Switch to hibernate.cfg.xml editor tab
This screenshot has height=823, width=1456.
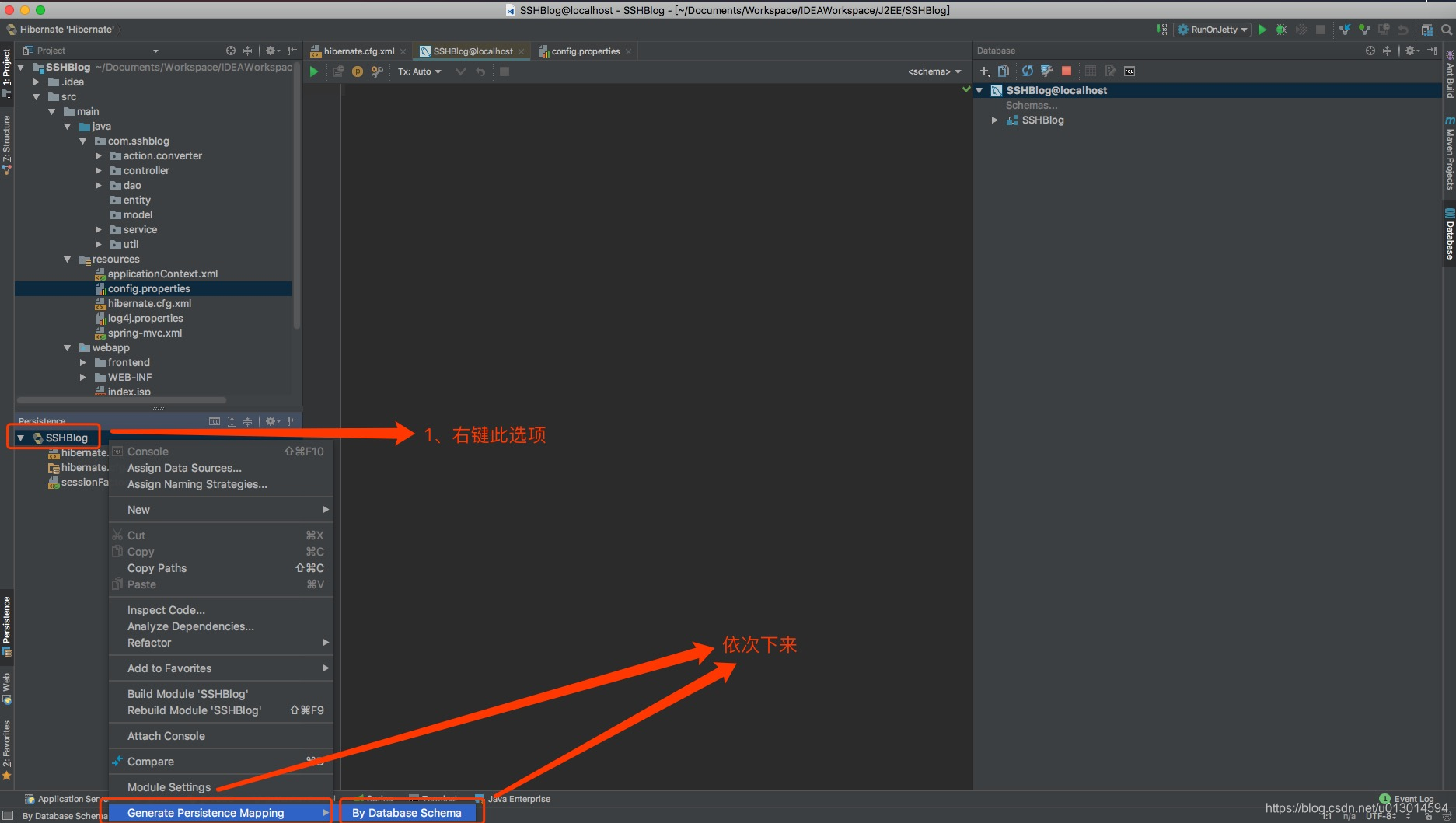tap(358, 51)
